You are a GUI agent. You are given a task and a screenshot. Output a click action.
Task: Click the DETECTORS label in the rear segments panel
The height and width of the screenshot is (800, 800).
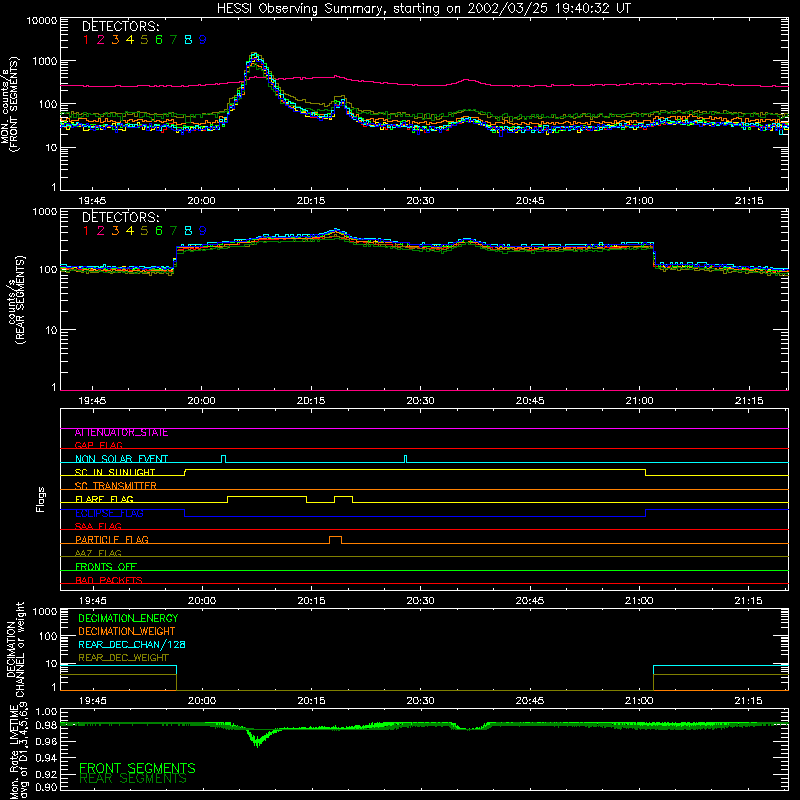[120, 217]
